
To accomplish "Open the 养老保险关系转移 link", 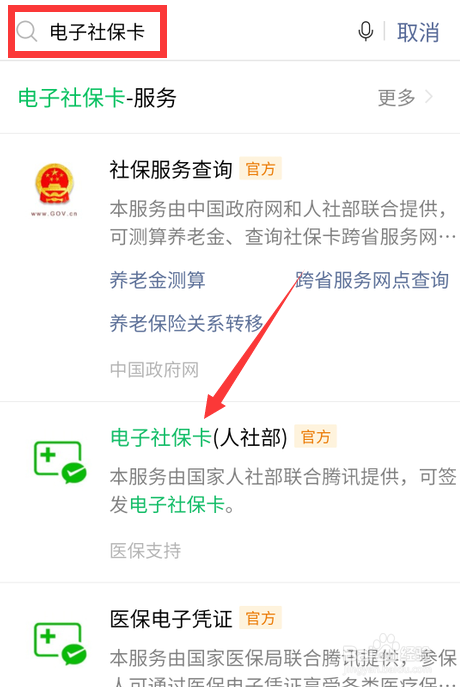I will [186, 323].
